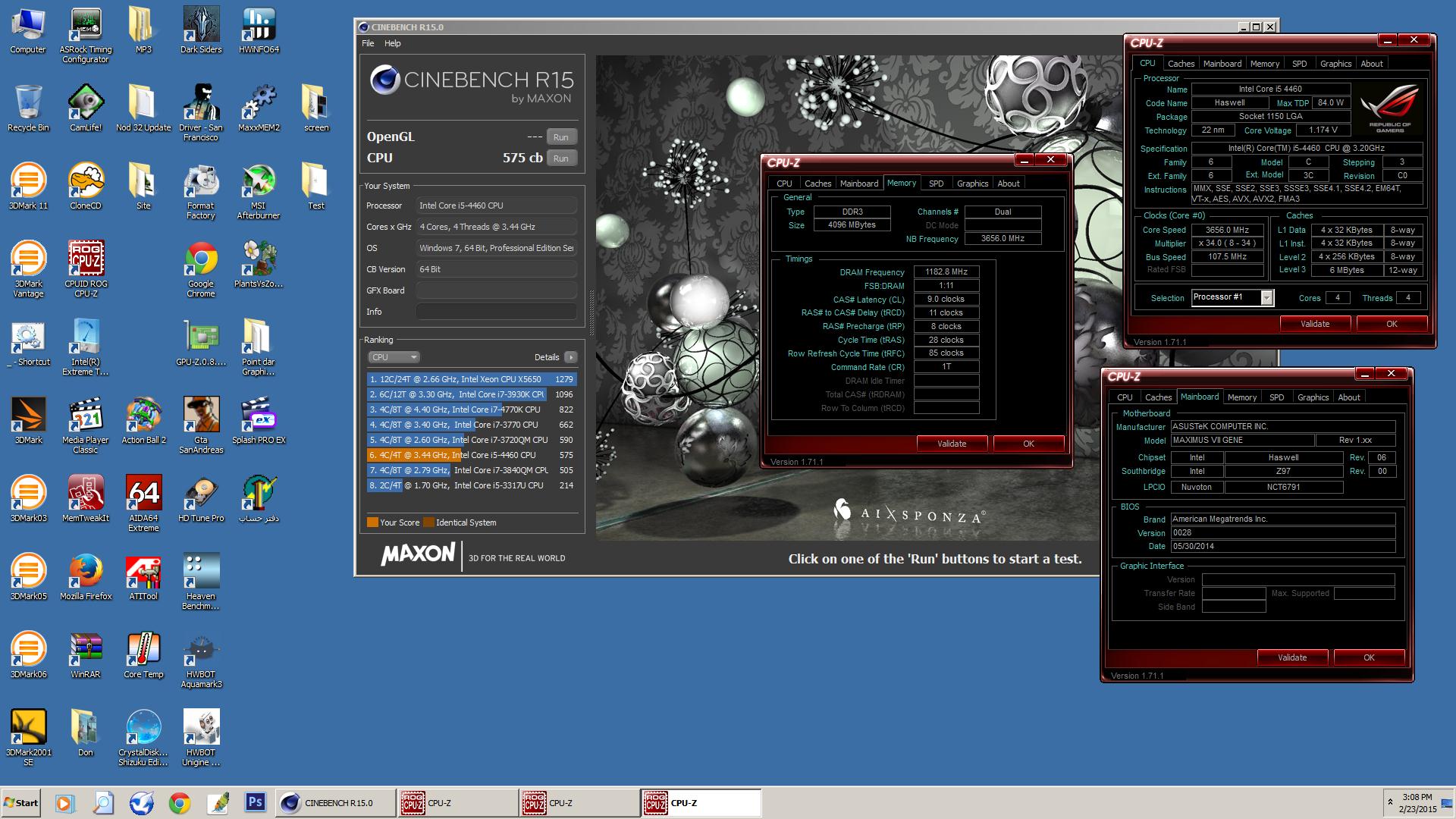The image size is (1456, 819).
Task: Open the Help menu in Cinebench
Action: [x=393, y=43]
